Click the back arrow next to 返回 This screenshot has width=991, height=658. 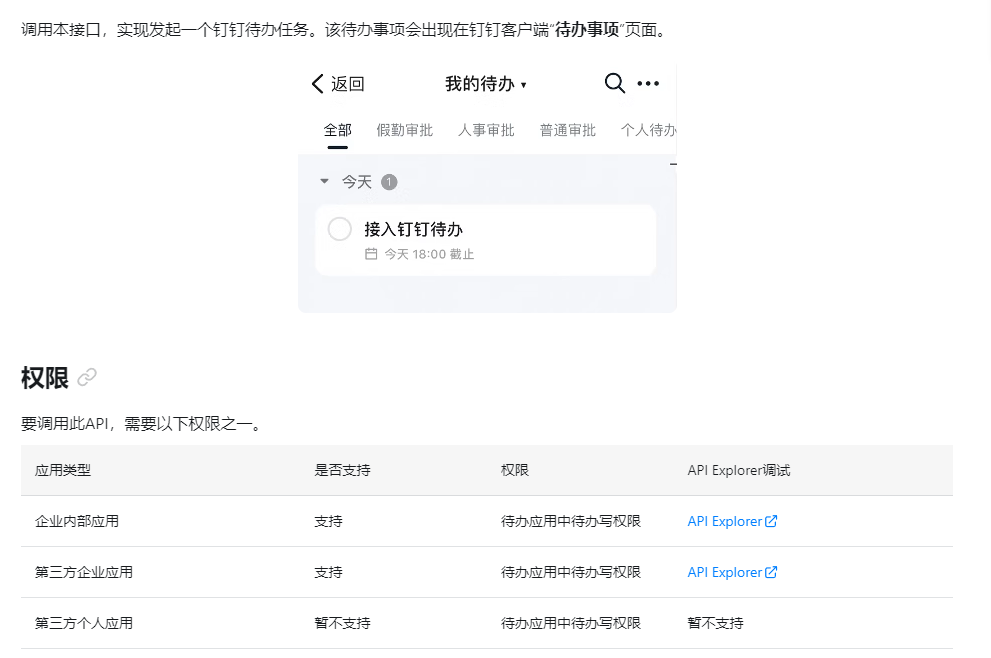pos(317,83)
